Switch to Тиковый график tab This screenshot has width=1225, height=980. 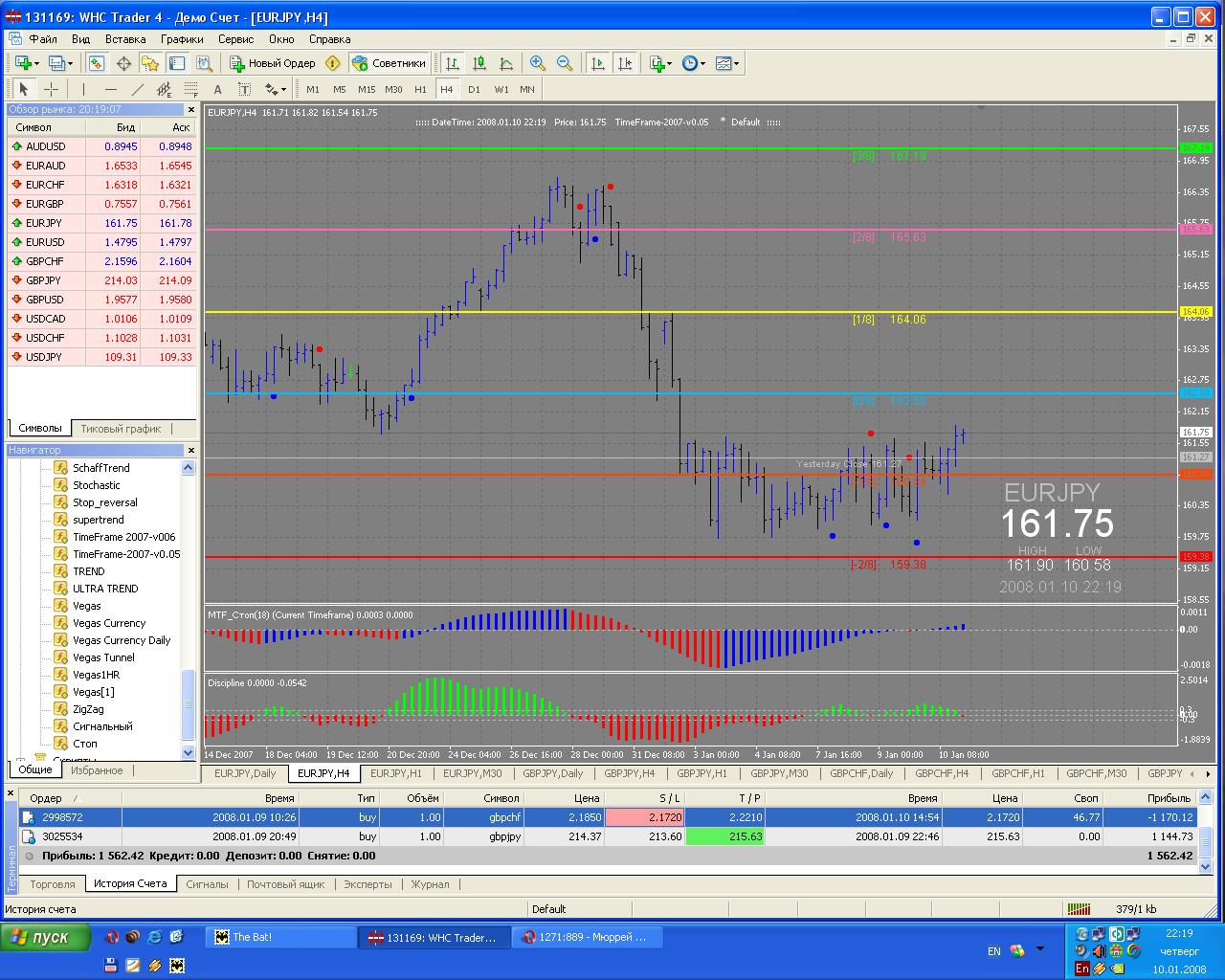[121, 429]
